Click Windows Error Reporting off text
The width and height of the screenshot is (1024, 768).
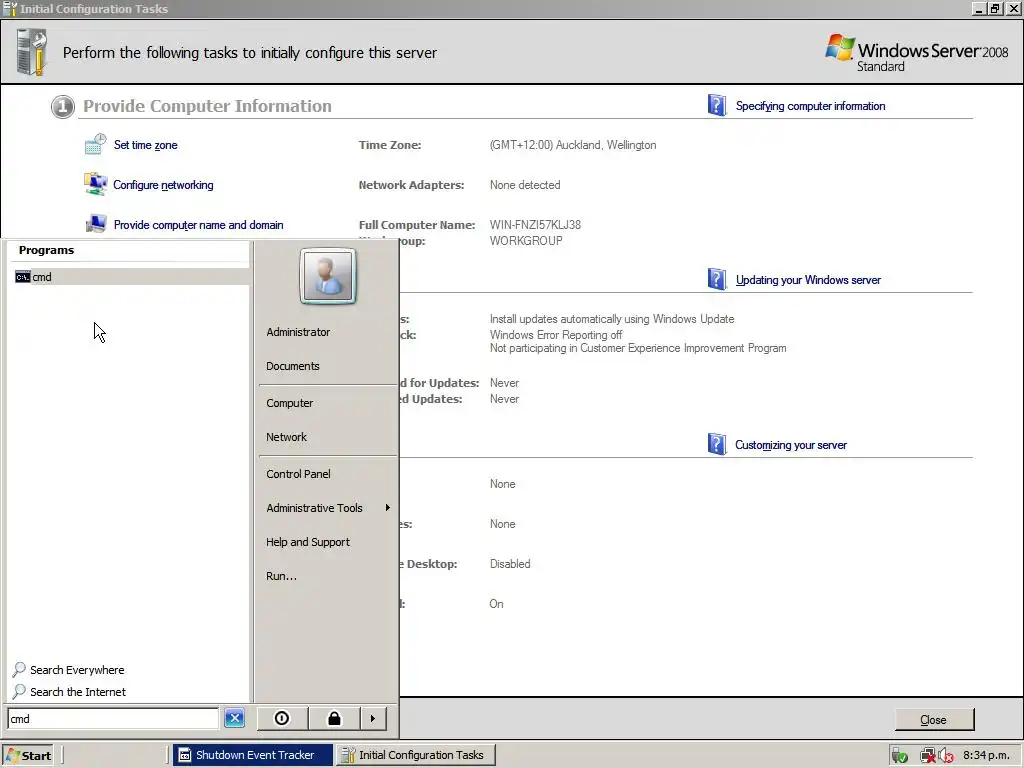[556, 335]
